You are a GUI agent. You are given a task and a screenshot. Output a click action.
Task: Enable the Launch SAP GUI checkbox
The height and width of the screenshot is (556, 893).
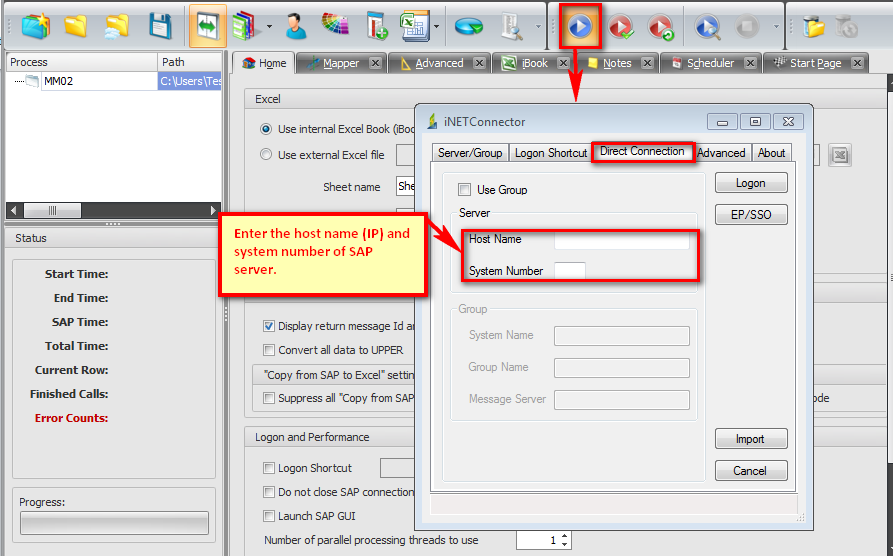click(269, 516)
